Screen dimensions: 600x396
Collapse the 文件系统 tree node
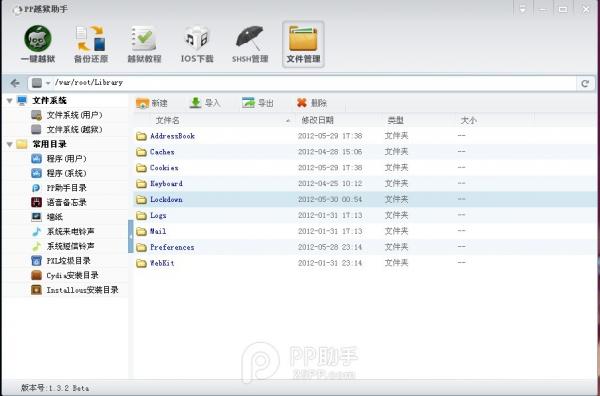click(10, 101)
